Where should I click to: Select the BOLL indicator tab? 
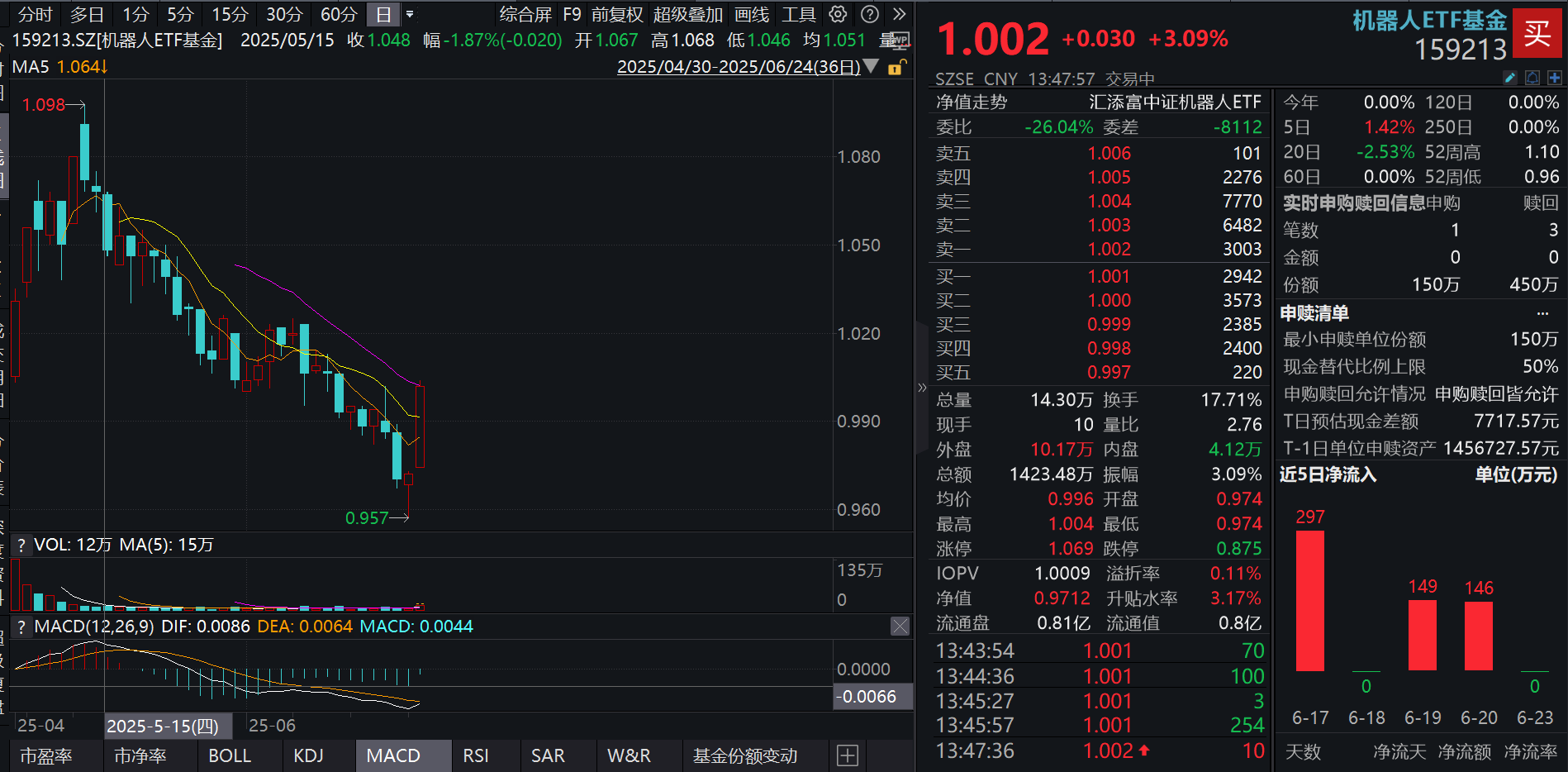point(230,755)
